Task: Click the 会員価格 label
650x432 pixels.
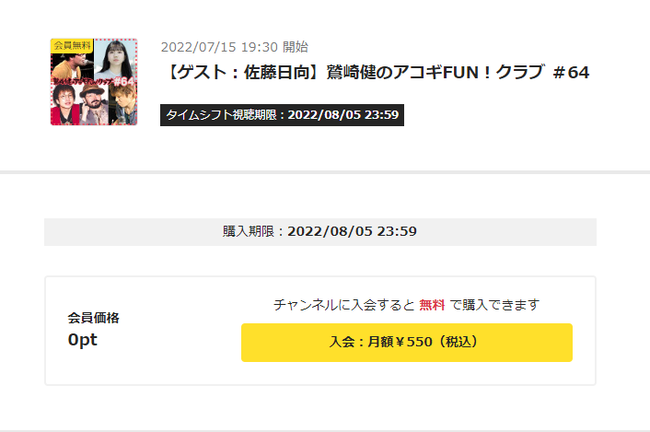Action: point(93,318)
